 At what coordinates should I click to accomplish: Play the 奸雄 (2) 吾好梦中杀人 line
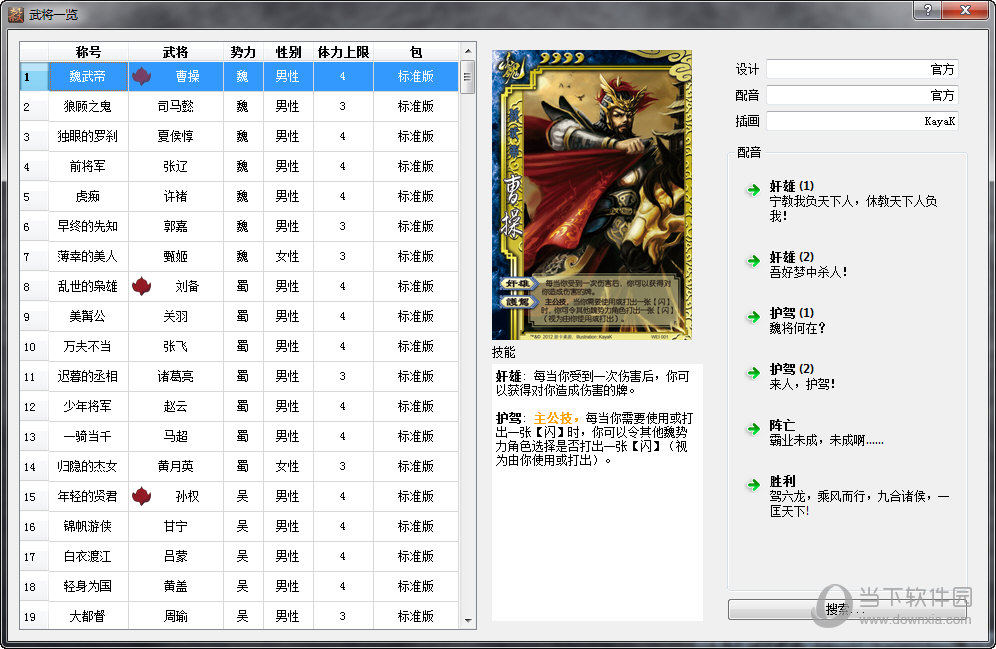[809, 265]
